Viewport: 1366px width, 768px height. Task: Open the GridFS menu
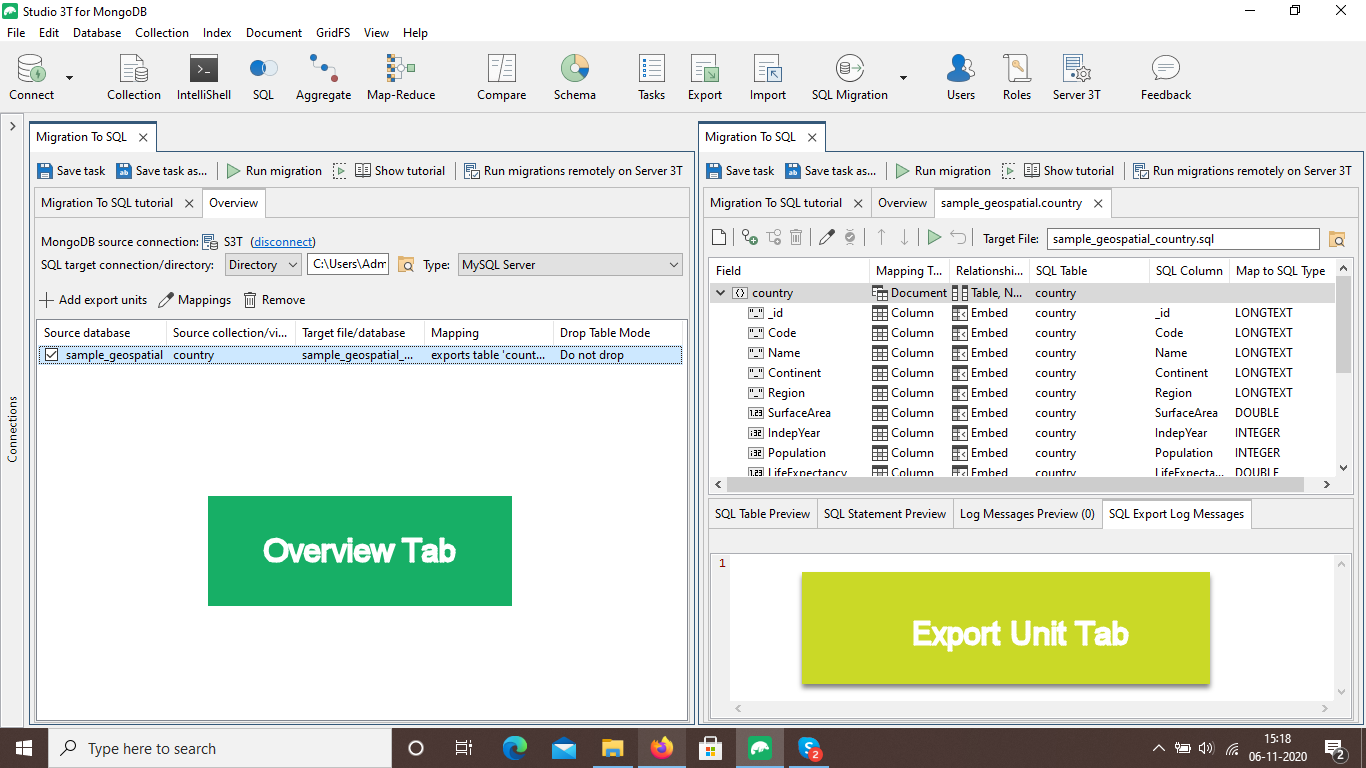pos(333,33)
